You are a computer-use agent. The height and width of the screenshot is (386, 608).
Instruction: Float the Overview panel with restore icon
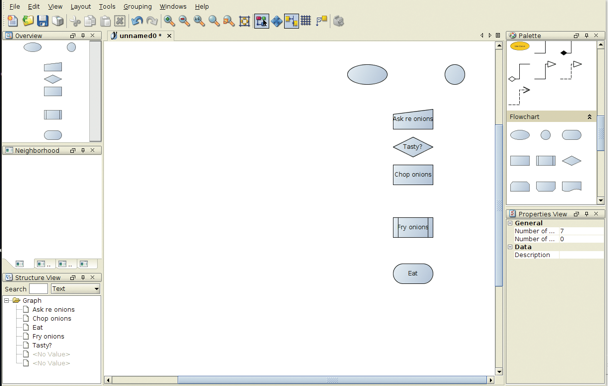[x=73, y=35]
